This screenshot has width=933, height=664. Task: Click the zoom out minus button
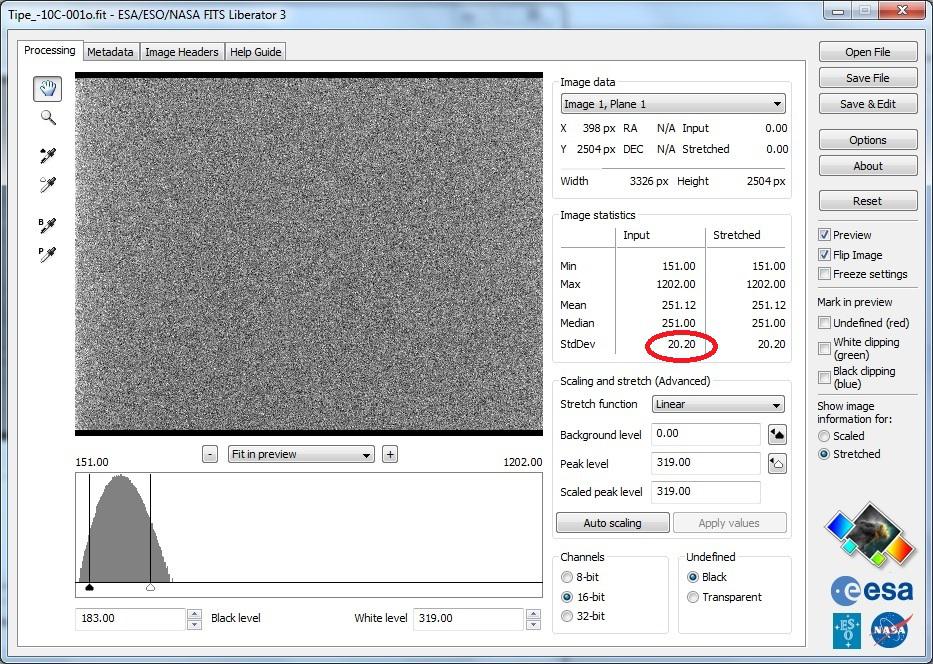[209, 455]
